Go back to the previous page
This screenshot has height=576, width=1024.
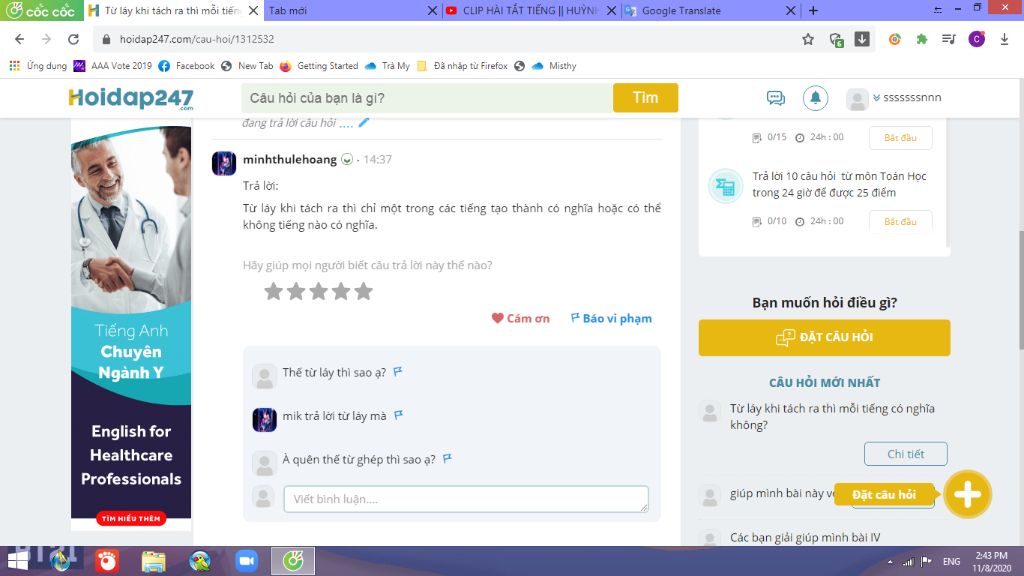[x=20, y=39]
